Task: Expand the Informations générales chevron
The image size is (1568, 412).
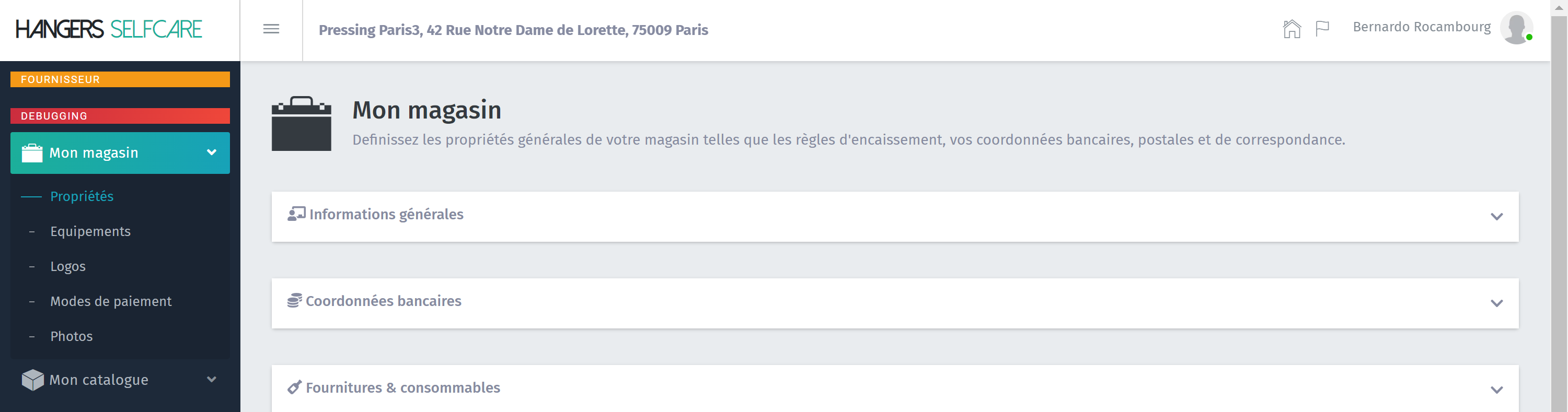Action: pos(1496,217)
